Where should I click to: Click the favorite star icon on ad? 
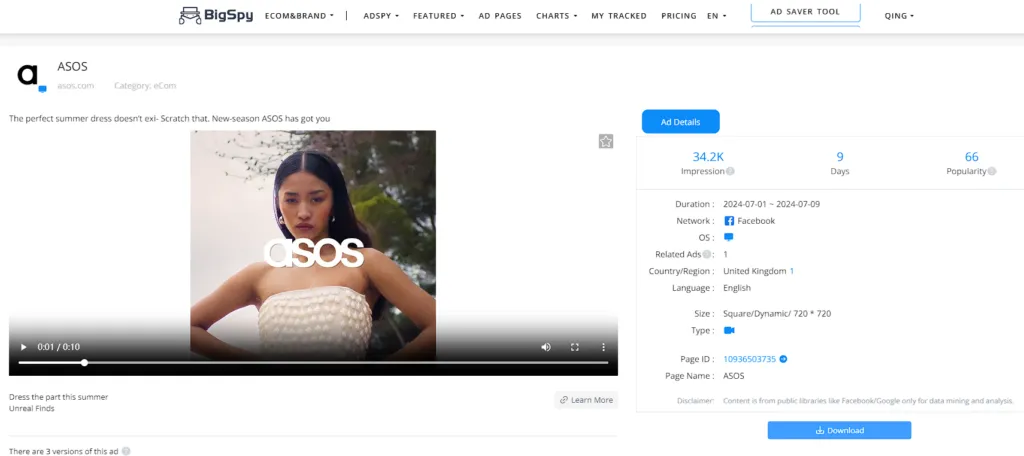[605, 141]
